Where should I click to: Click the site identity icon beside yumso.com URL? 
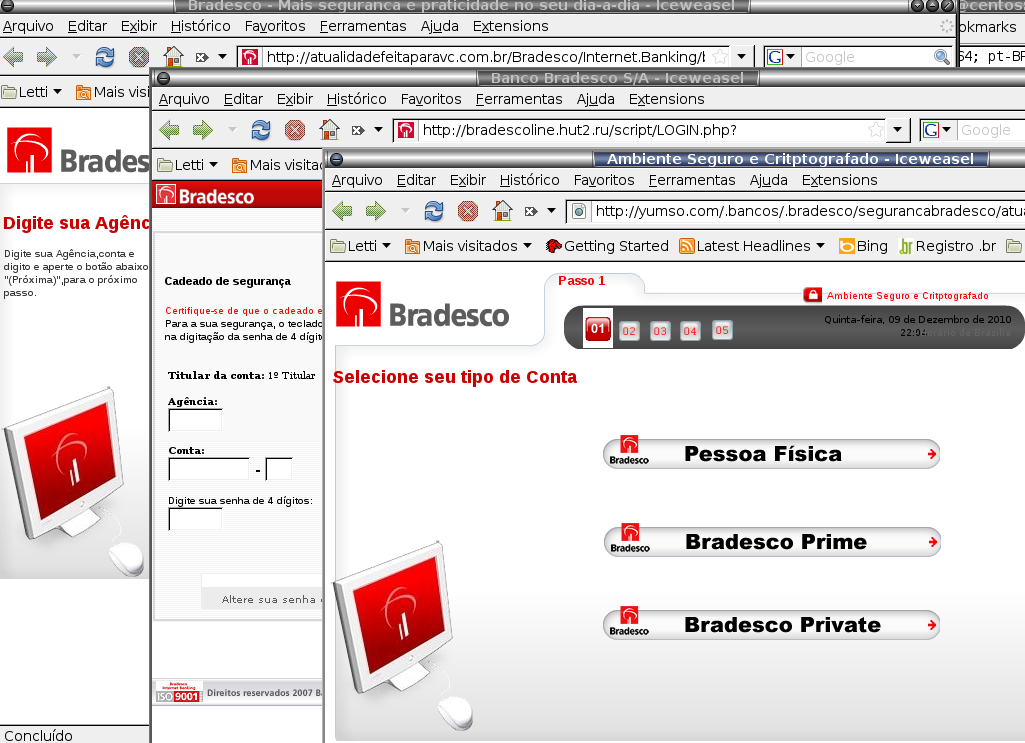579,211
